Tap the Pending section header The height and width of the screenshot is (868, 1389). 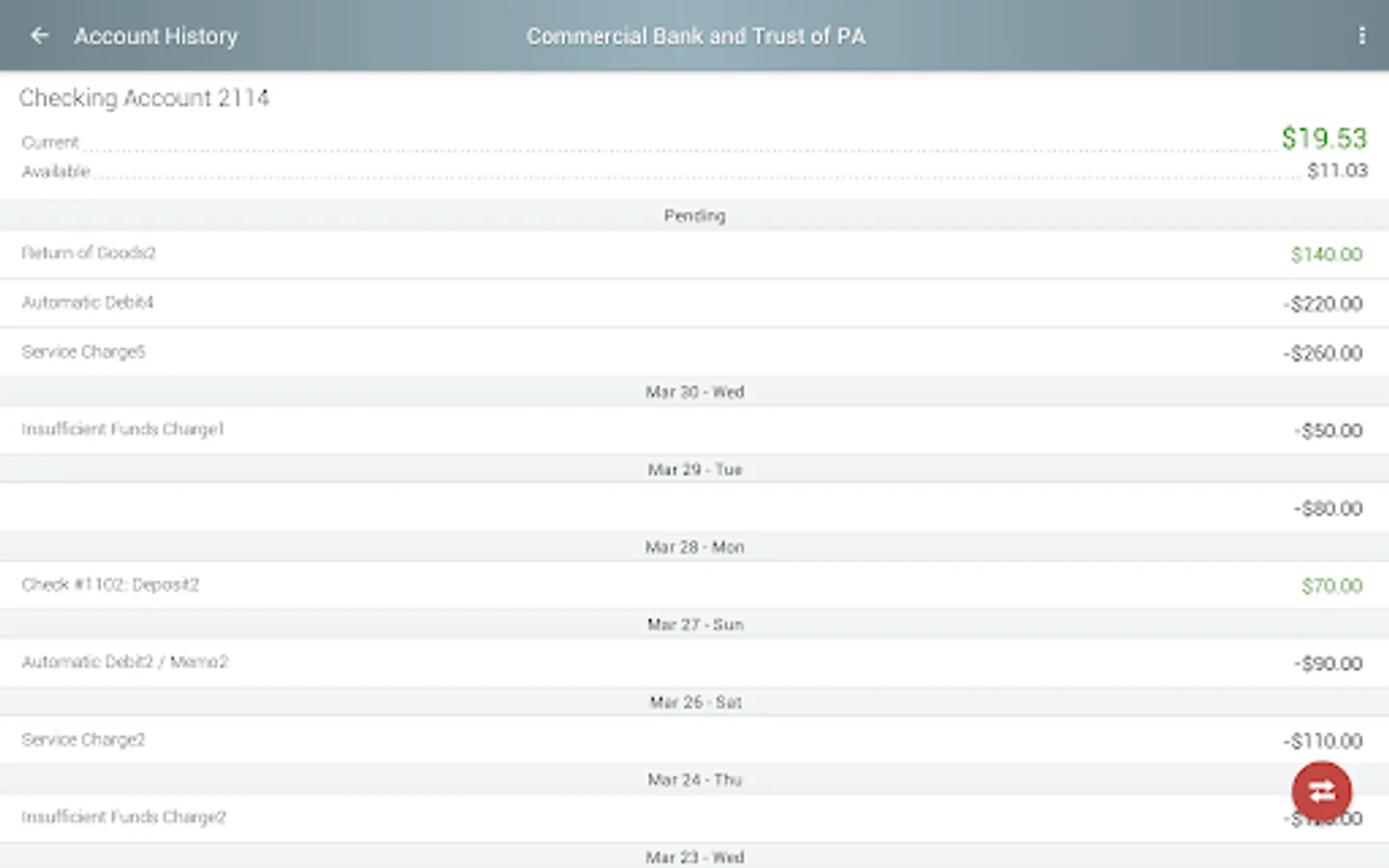[694, 215]
